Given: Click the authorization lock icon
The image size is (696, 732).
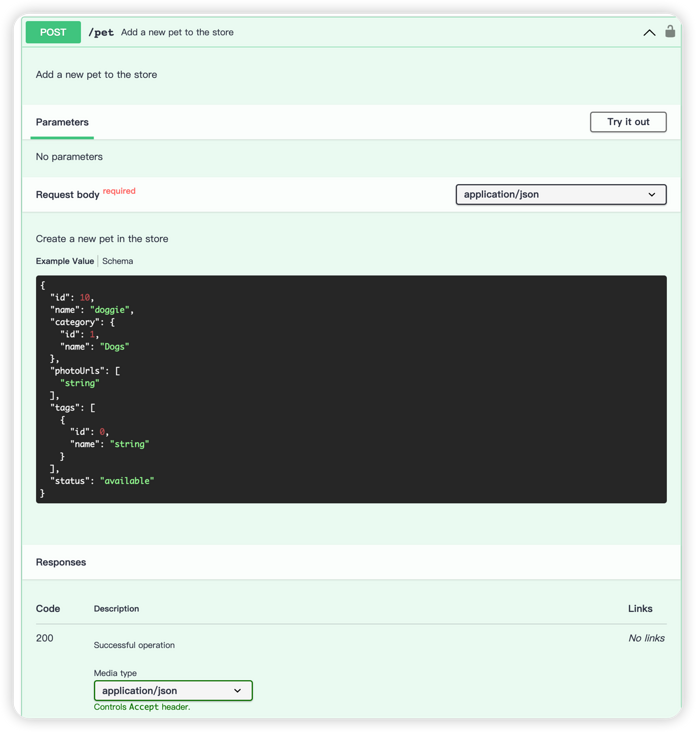Looking at the screenshot, I should click(670, 32).
